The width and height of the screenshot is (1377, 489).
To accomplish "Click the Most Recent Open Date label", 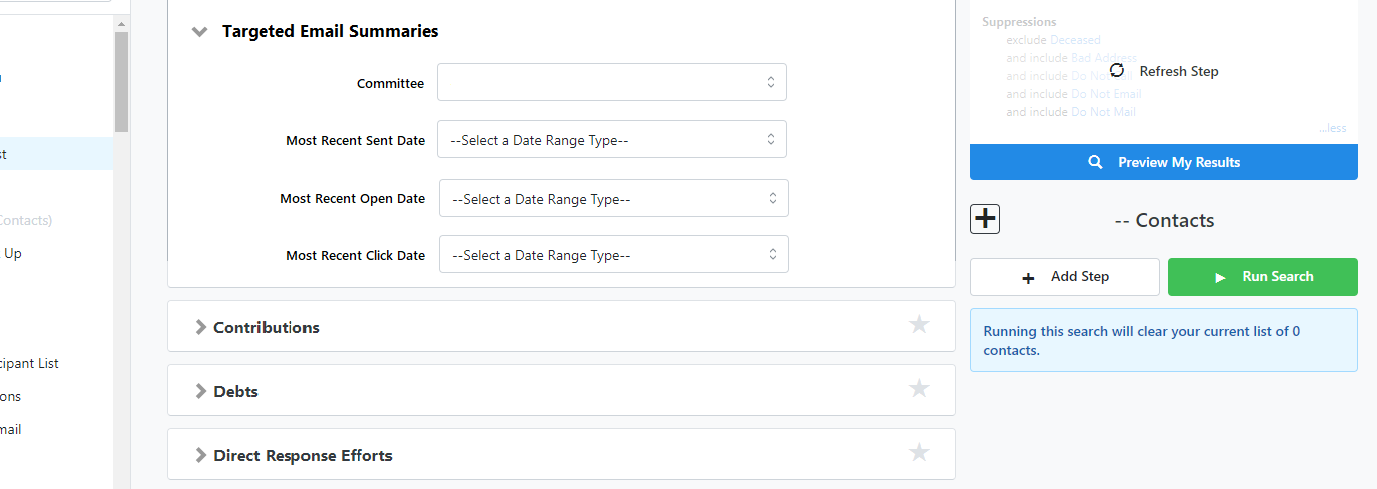I will [353, 198].
